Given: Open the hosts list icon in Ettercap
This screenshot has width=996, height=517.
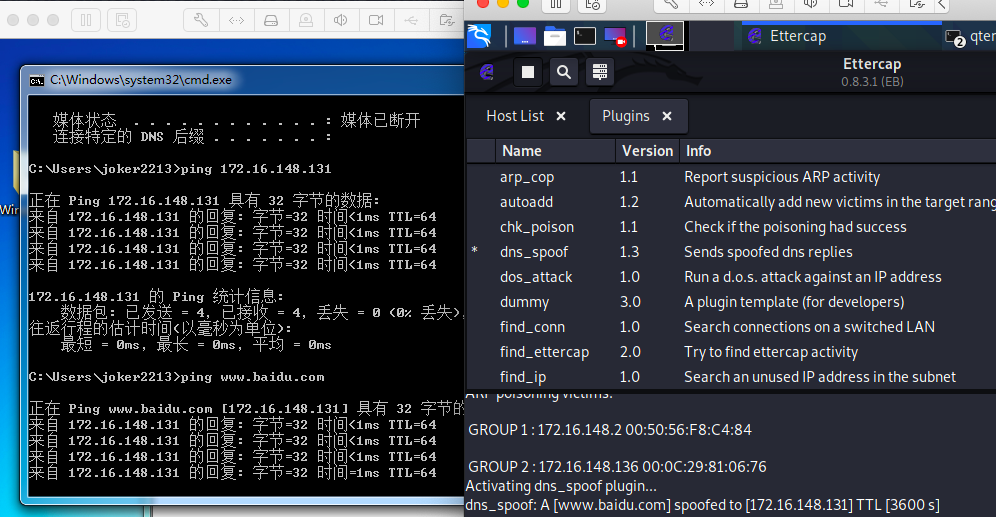Looking at the screenshot, I should coord(600,72).
